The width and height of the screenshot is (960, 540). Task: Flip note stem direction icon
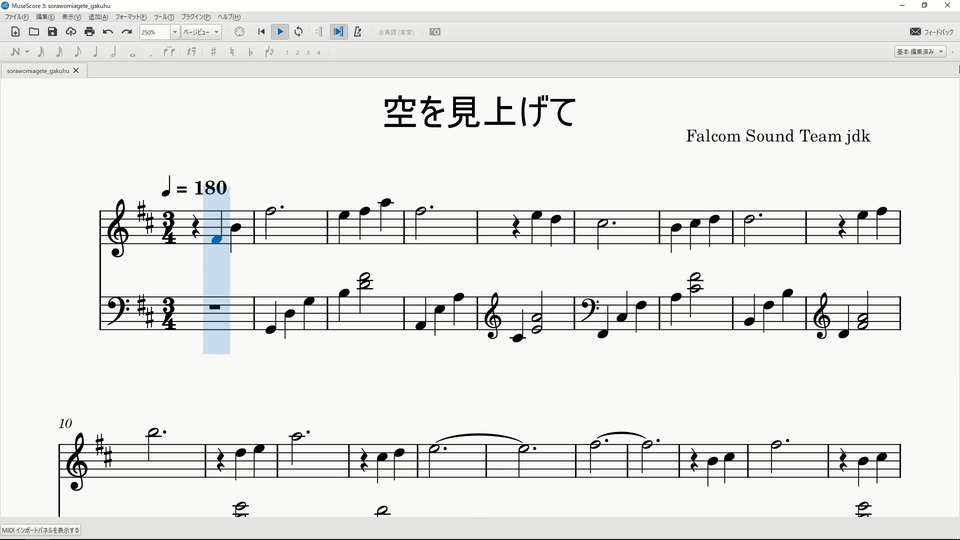[x=269, y=52]
